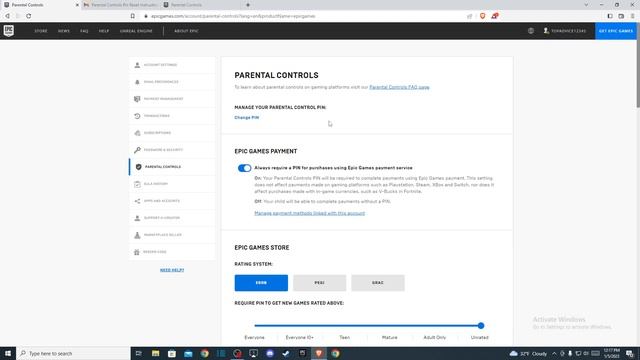
Task: Click Manage payment methods linked link
Action: pyautogui.click(x=309, y=213)
